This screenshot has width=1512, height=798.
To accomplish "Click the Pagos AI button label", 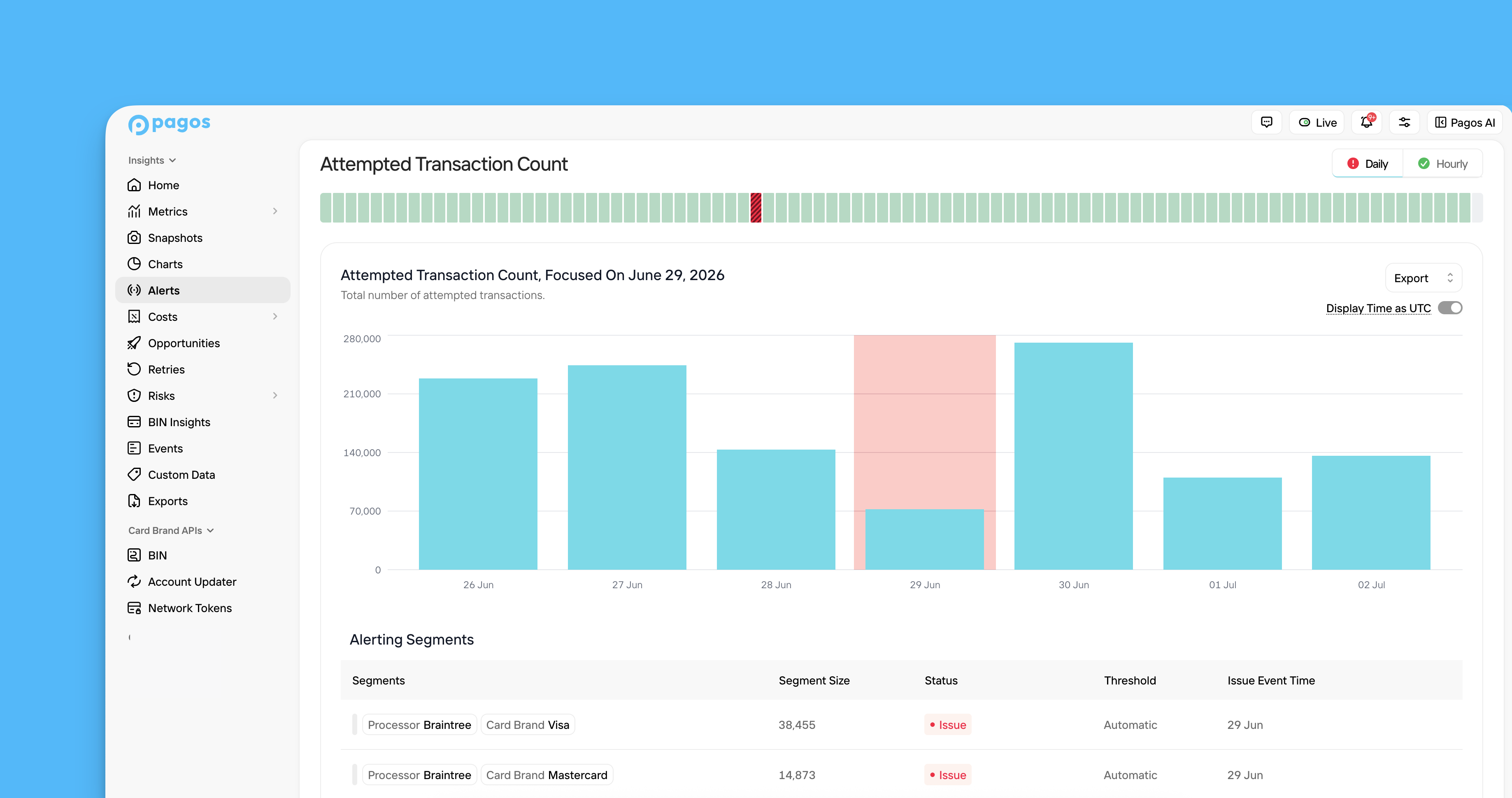I will pyautogui.click(x=1472, y=123).
